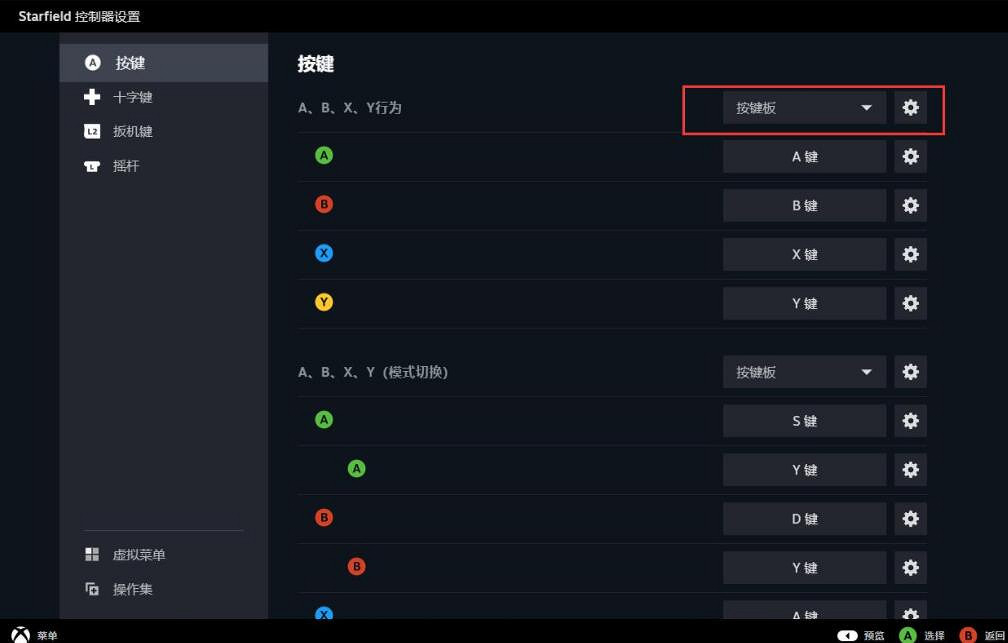Expand the A、B、X、Y行为 按键板 dropdown

(804, 108)
